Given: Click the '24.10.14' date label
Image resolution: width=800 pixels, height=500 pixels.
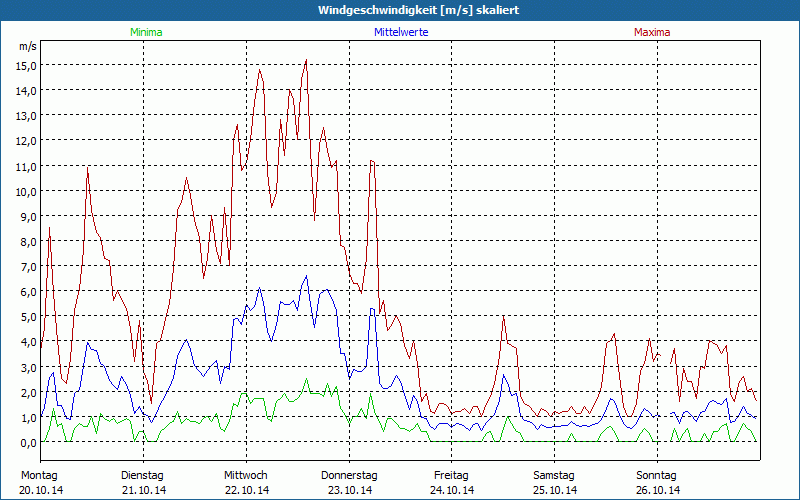Looking at the screenshot, I should 452,490.
